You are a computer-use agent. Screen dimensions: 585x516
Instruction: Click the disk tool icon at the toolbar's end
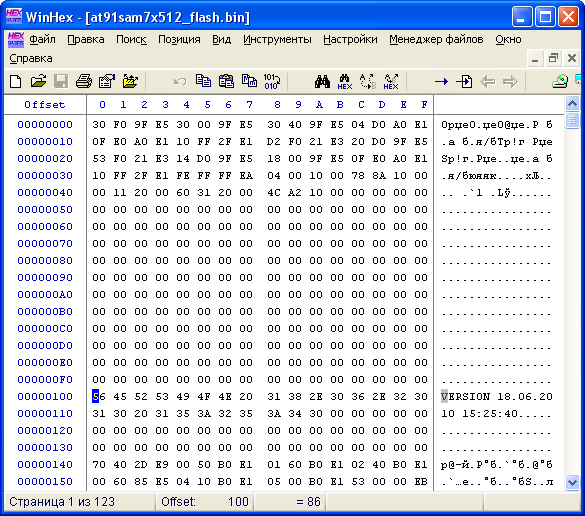560,81
